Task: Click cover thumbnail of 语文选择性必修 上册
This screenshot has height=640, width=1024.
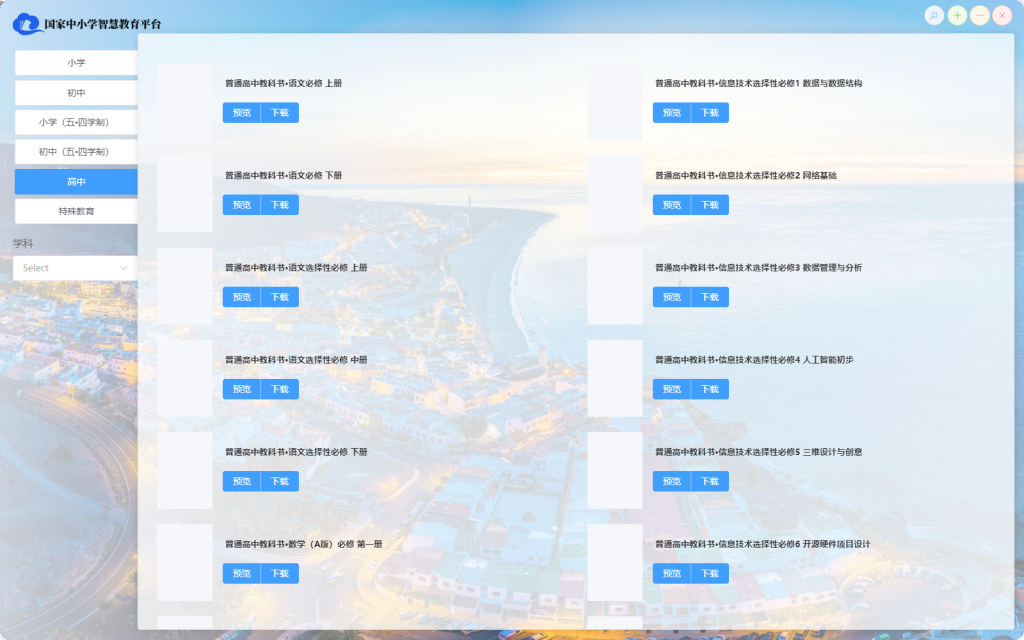Action: coord(185,286)
